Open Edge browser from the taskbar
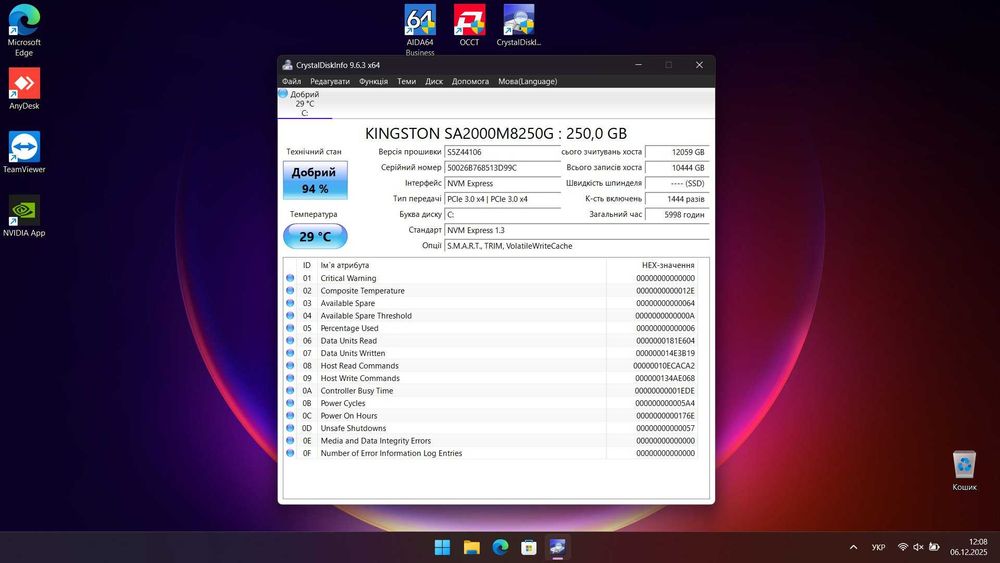 [500, 547]
